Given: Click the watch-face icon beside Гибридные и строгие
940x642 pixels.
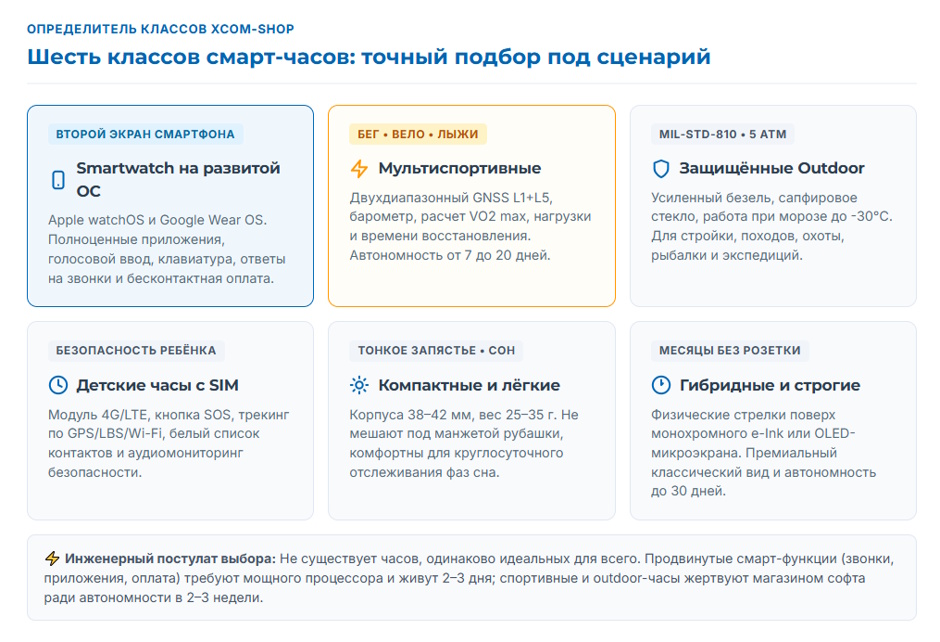Looking at the screenshot, I should click(x=661, y=385).
